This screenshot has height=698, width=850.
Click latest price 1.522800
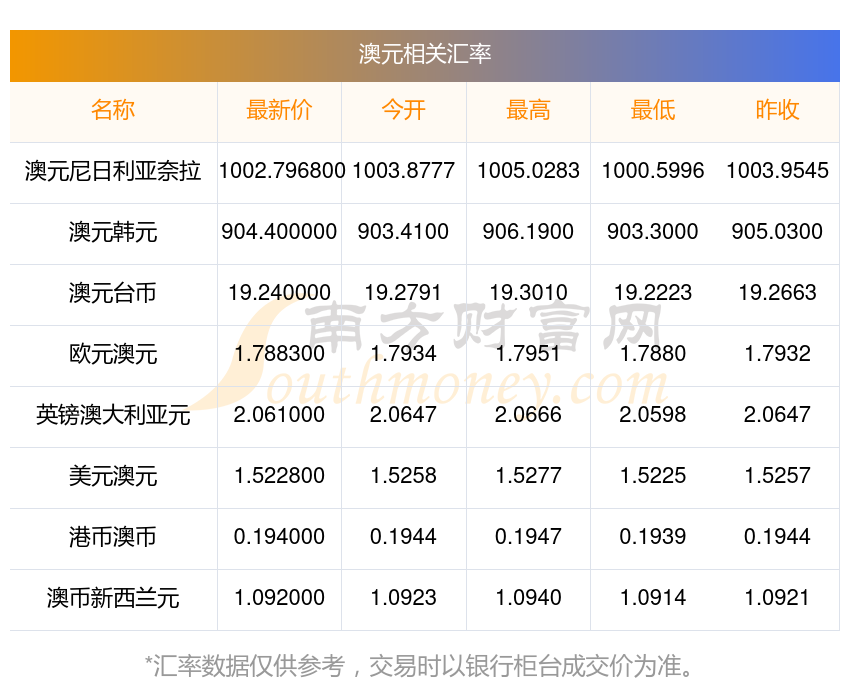(x=279, y=476)
